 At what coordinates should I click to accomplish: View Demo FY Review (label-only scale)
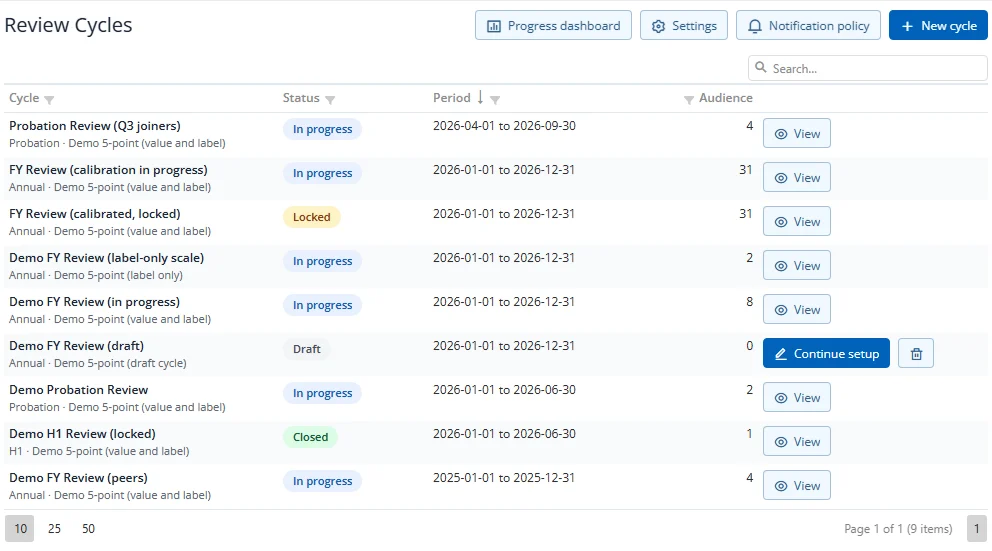797,266
